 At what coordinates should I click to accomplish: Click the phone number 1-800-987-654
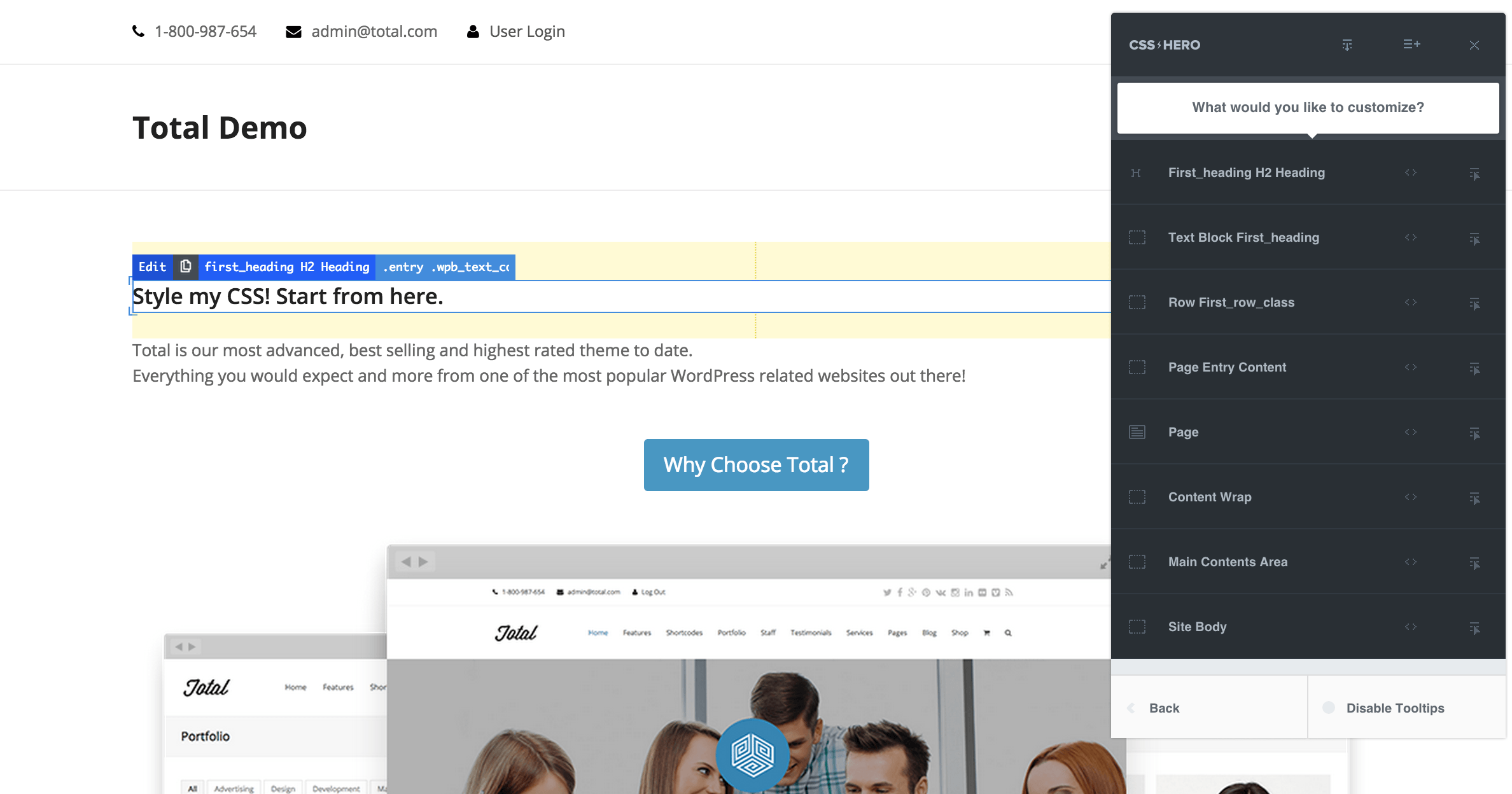point(206,31)
